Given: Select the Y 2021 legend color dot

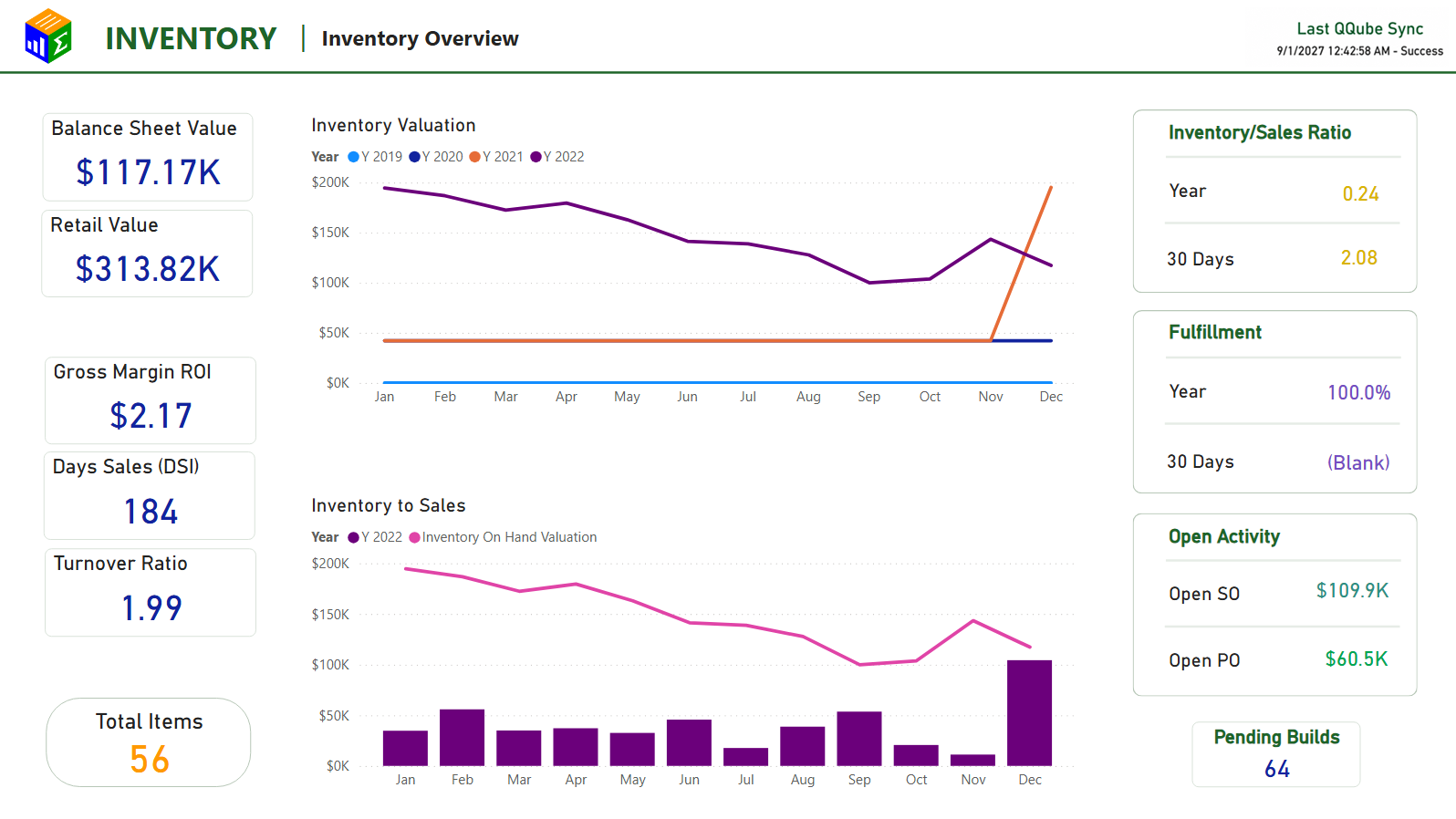Looking at the screenshot, I should (x=475, y=157).
